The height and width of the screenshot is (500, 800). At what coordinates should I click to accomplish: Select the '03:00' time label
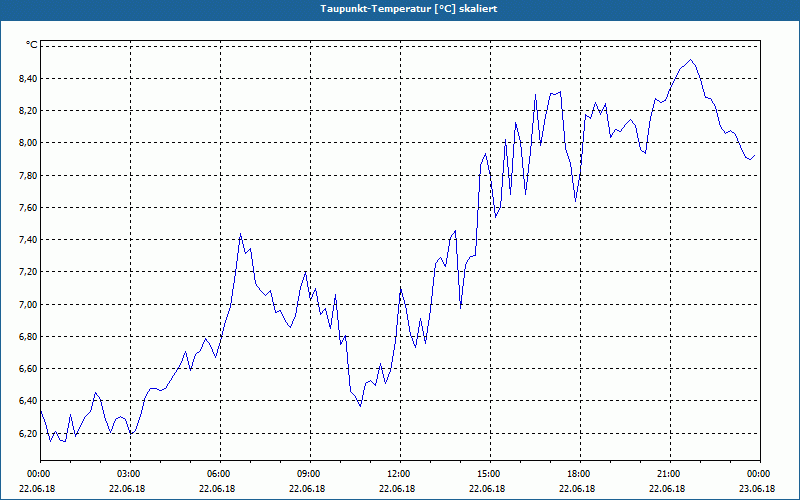coord(130,474)
